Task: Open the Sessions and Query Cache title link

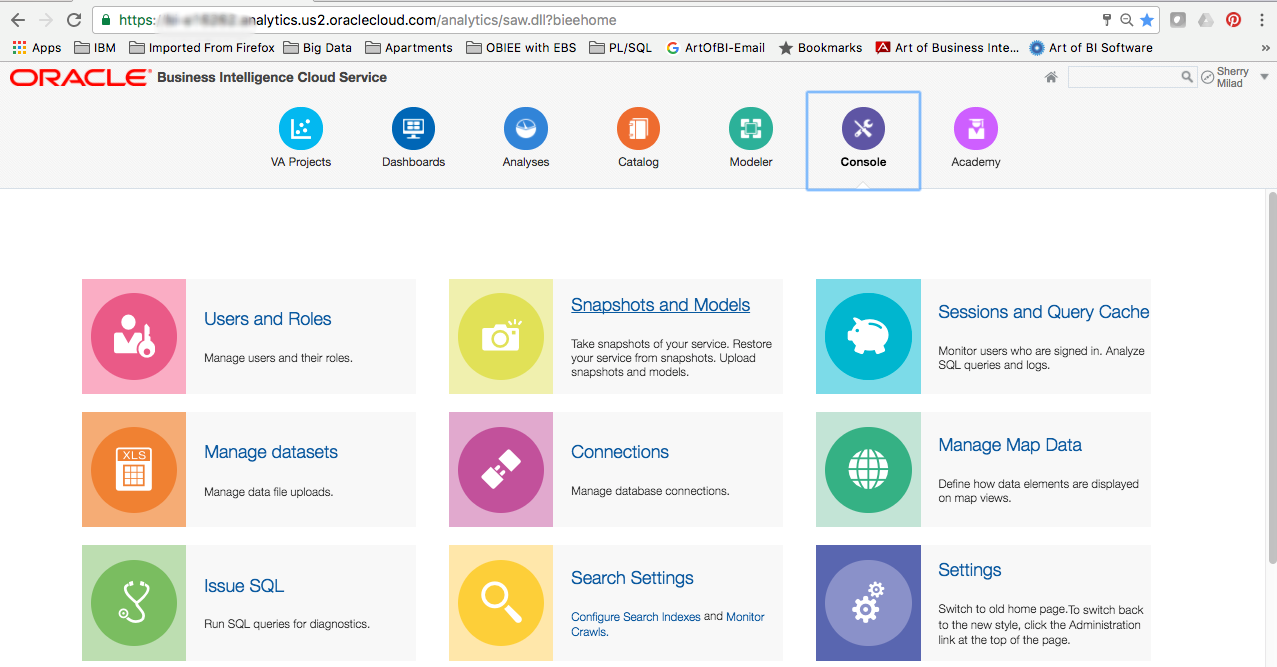Action: click(x=1043, y=312)
